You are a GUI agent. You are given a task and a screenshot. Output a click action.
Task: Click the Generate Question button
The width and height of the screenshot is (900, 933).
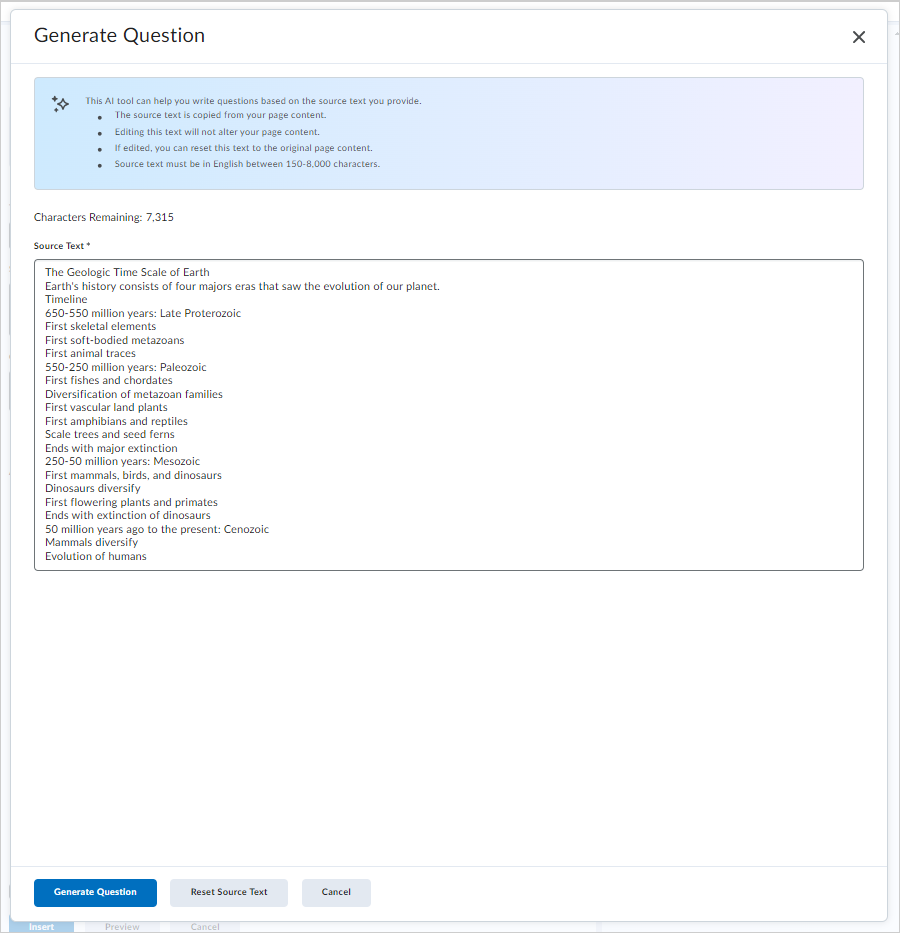[95, 892]
